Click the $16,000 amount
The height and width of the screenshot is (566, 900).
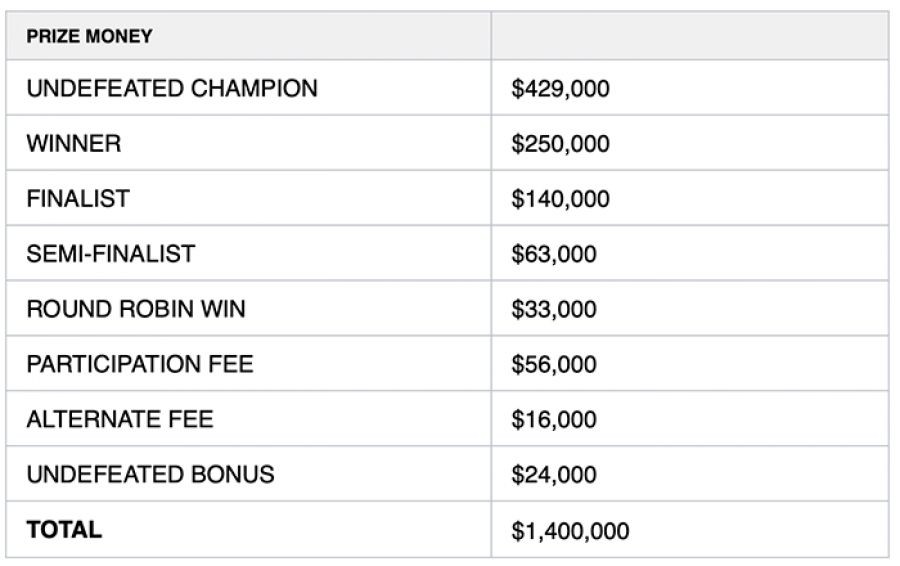click(x=553, y=420)
